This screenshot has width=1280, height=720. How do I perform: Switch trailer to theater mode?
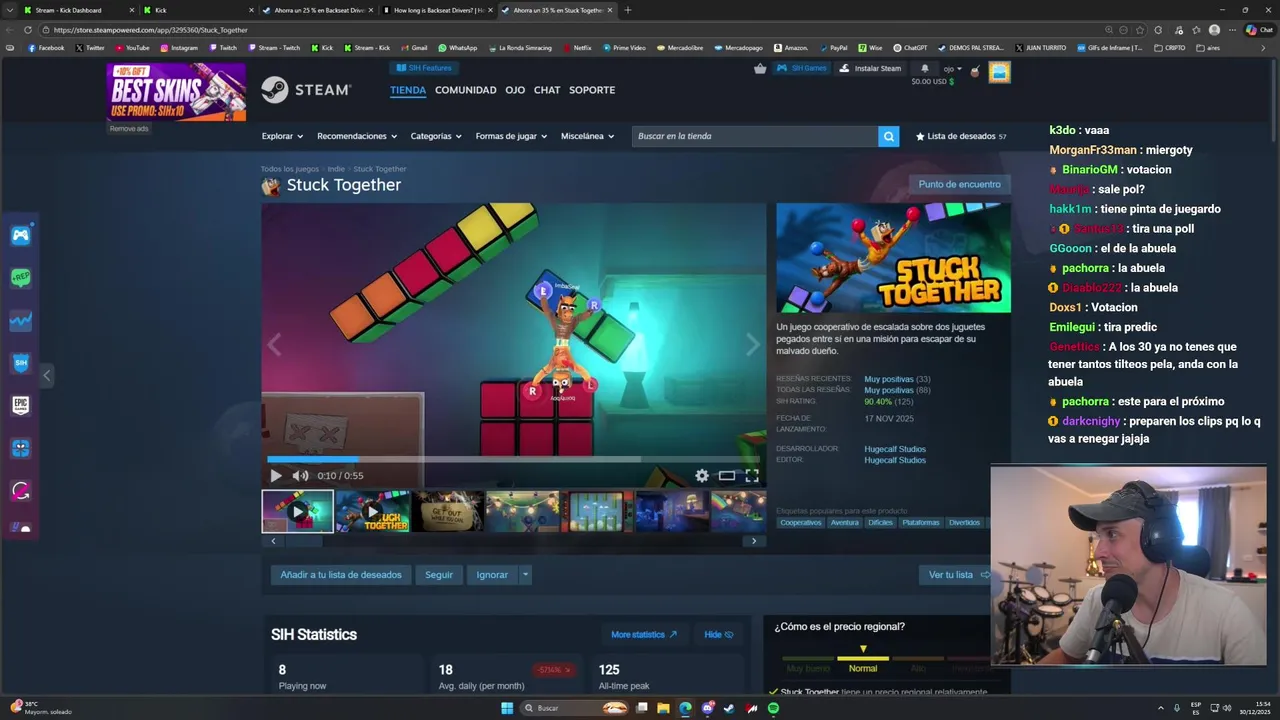pos(727,476)
